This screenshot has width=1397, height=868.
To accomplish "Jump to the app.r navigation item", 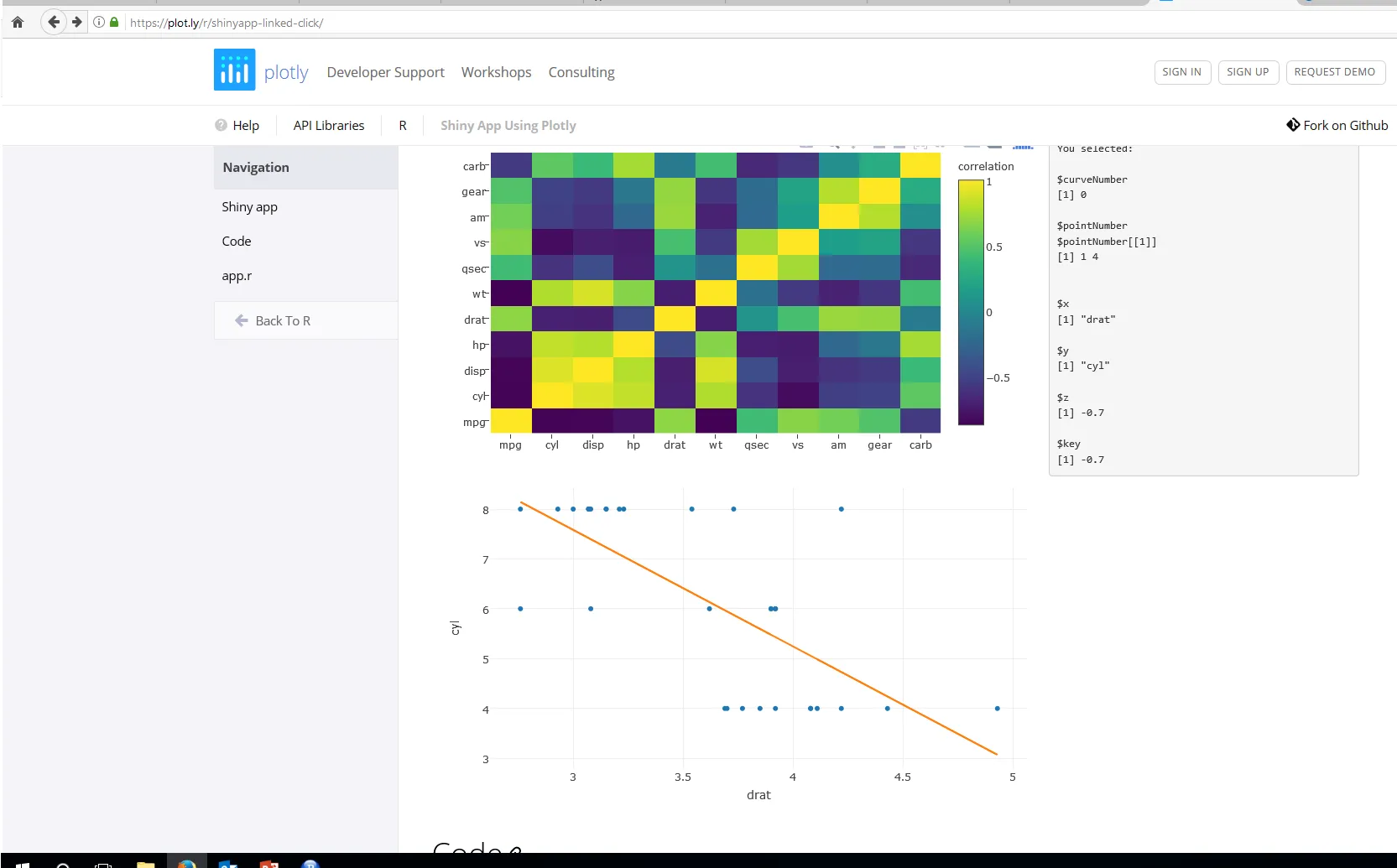I will coord(237,276).
